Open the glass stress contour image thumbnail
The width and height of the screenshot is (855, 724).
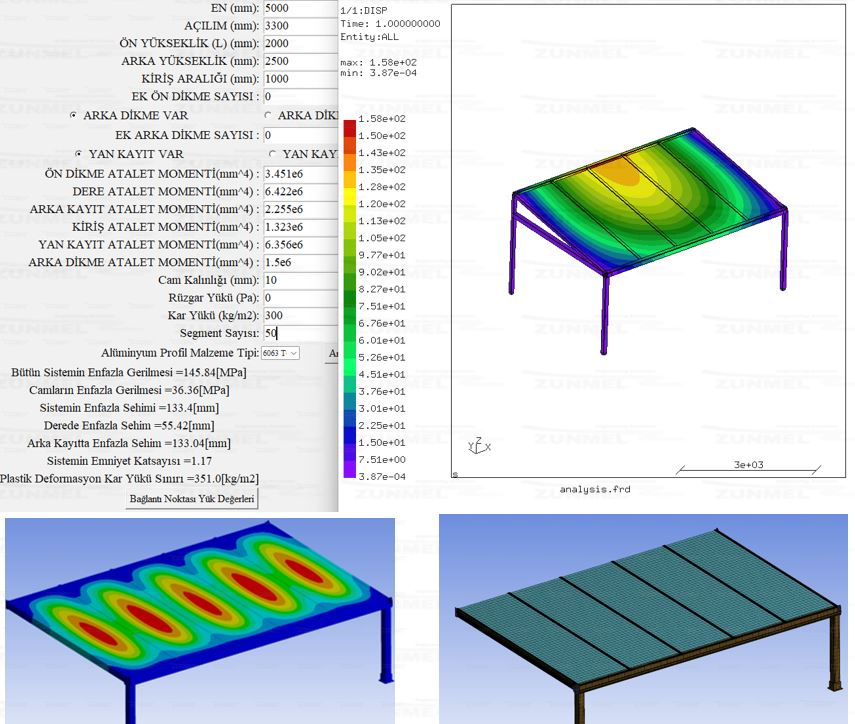pyautogui.click(x=200, y=620)
